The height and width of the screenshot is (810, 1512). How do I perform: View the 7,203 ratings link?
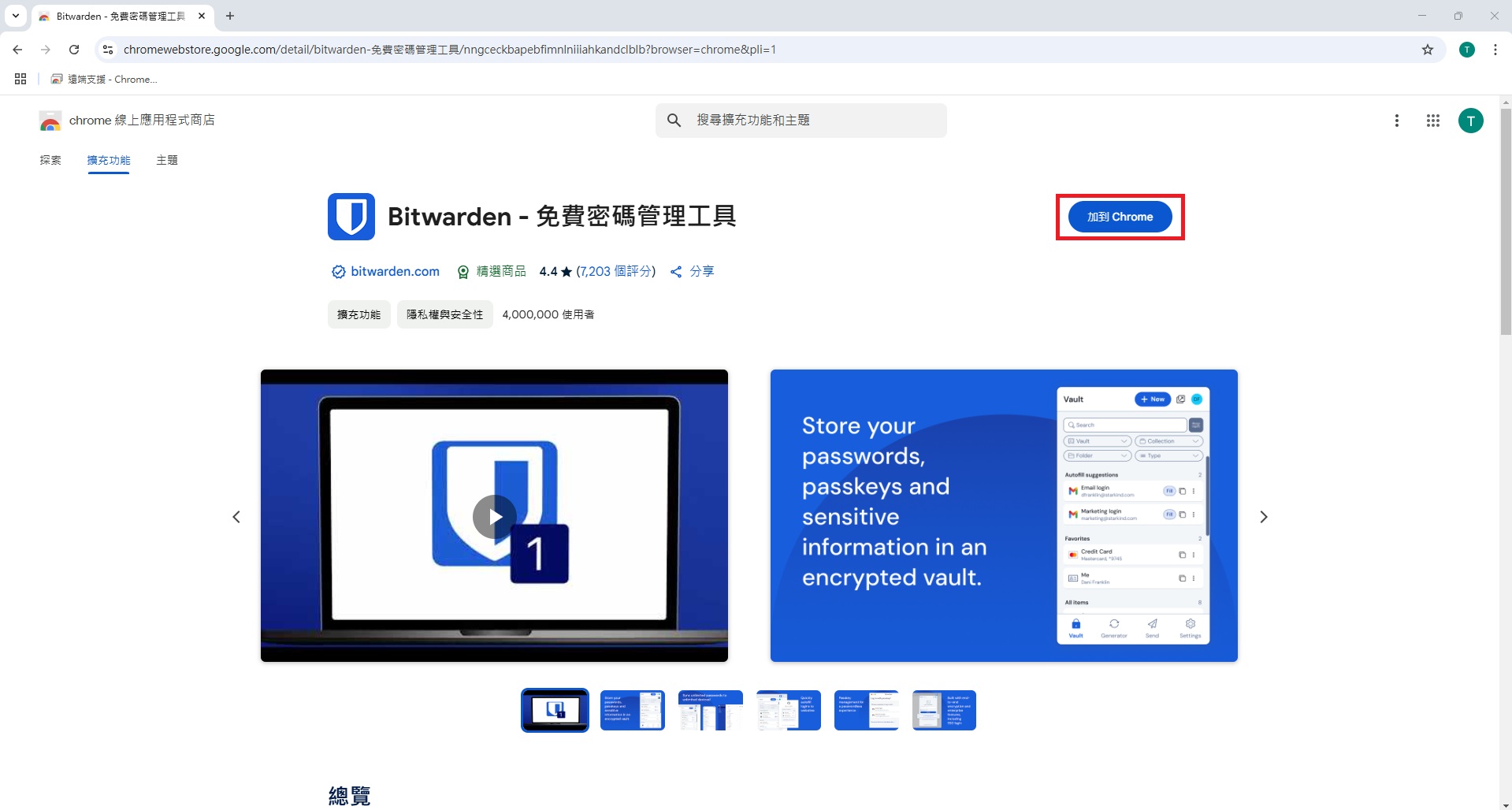(x=615, y=271)
